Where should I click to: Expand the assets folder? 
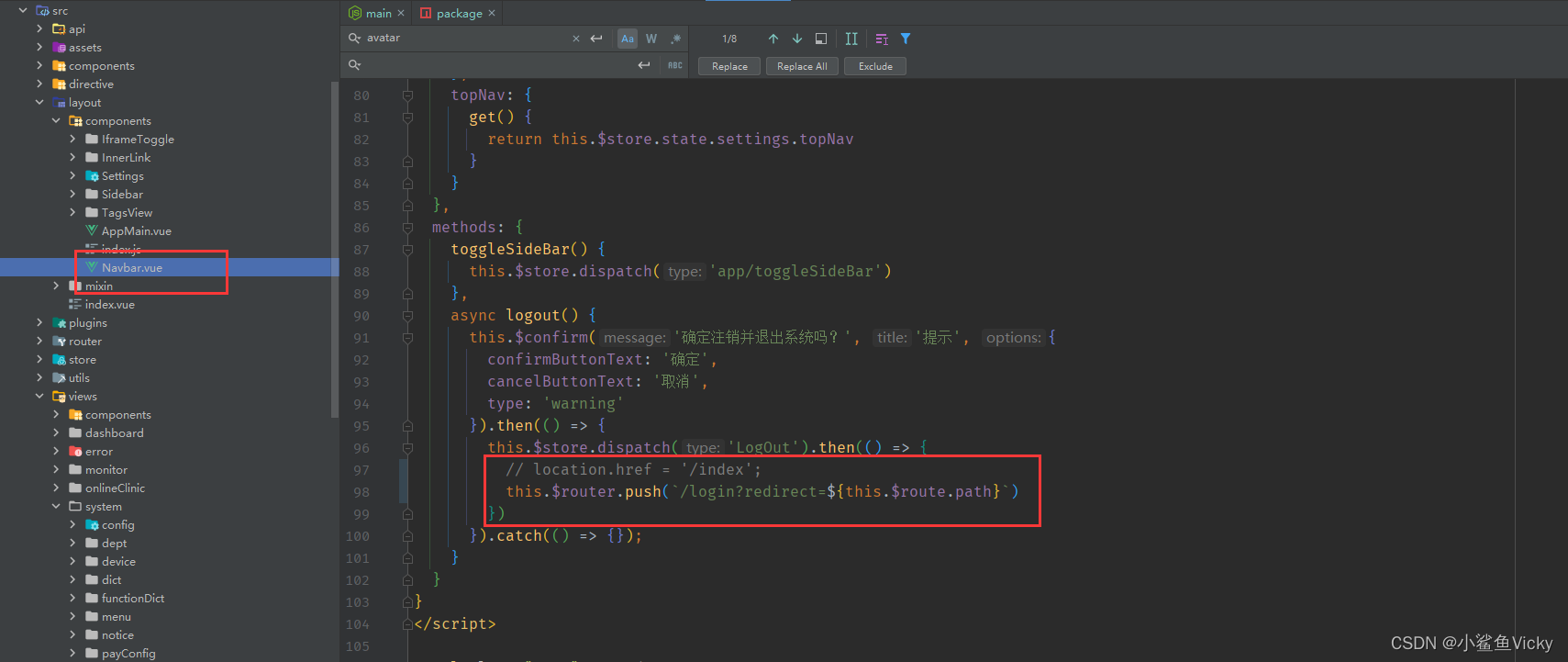pyautogui.click(x=39, y=47)
